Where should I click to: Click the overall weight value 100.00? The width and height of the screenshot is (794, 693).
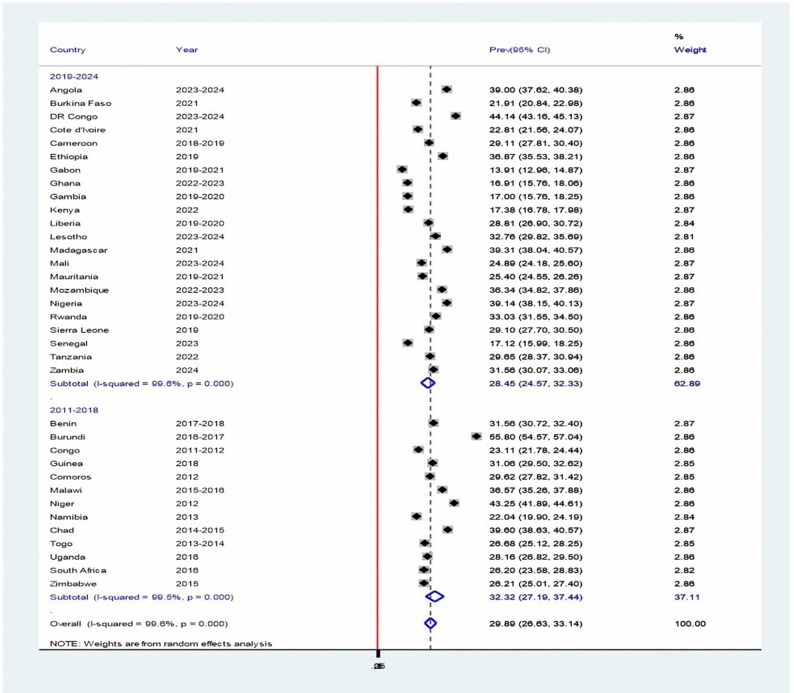[x=690, y=624]
